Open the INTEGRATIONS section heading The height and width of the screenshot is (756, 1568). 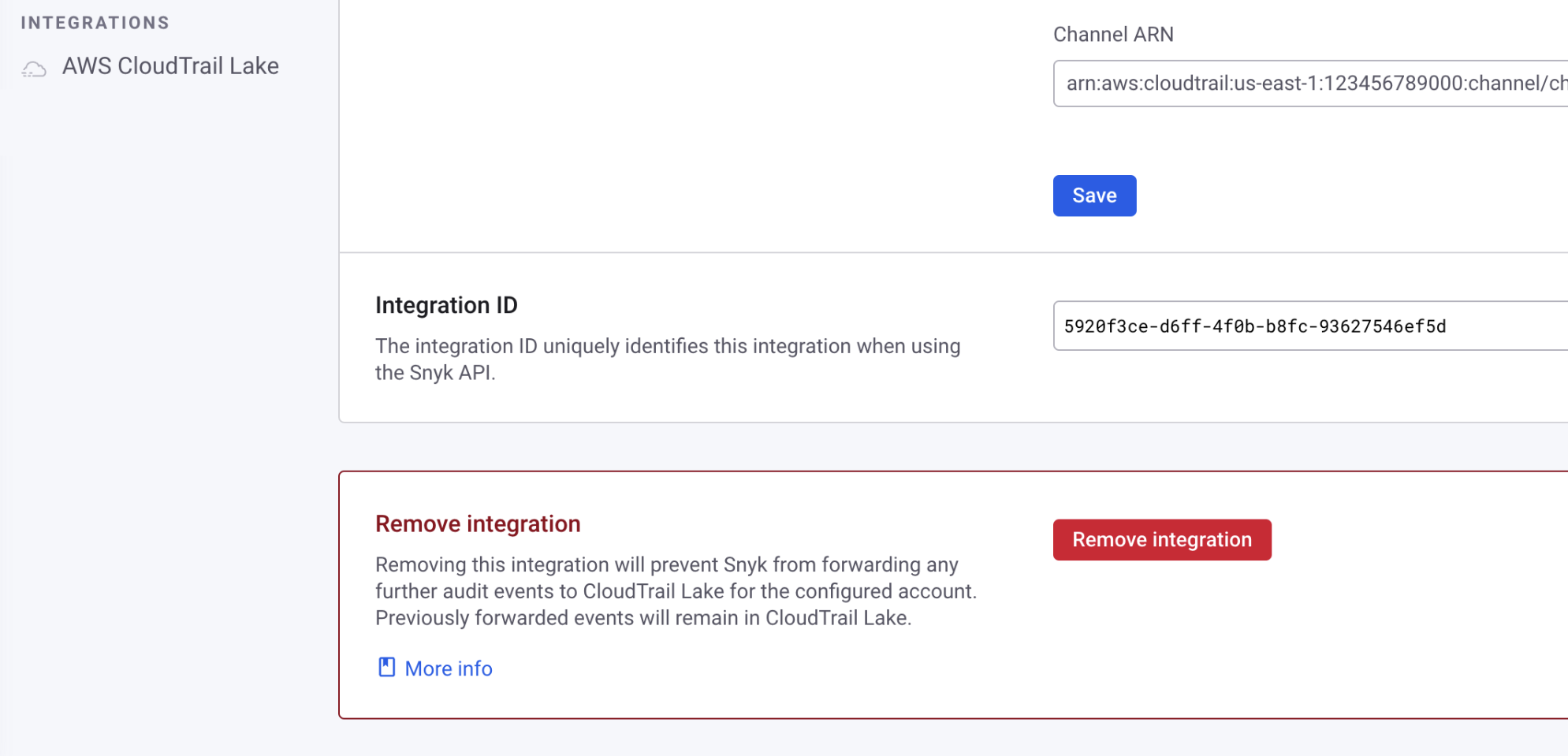(x=95, y=23)
